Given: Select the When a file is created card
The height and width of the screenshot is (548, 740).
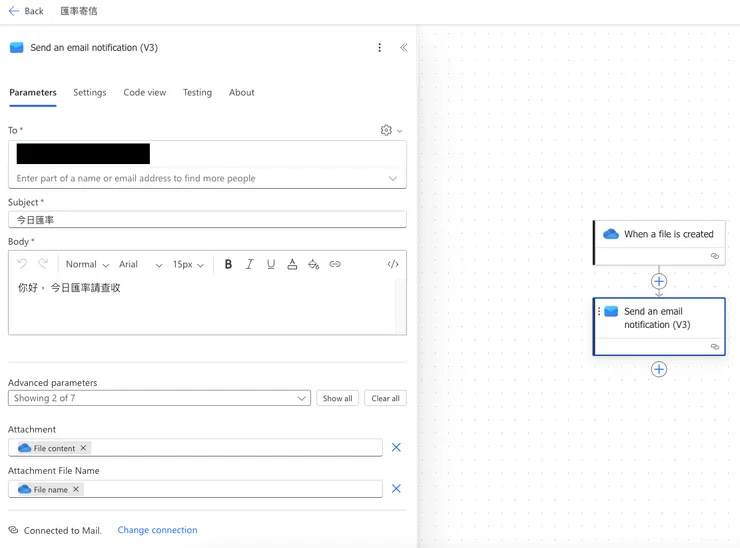Looking at the screenshot, I should (x=659, y=243).
